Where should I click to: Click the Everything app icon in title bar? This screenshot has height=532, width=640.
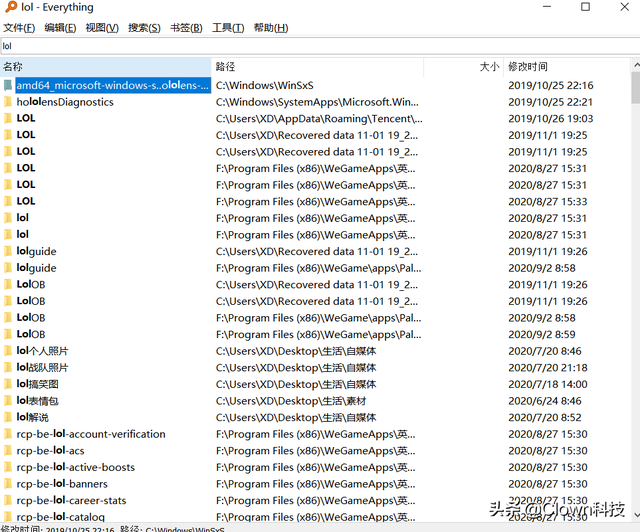click(11, 7)
